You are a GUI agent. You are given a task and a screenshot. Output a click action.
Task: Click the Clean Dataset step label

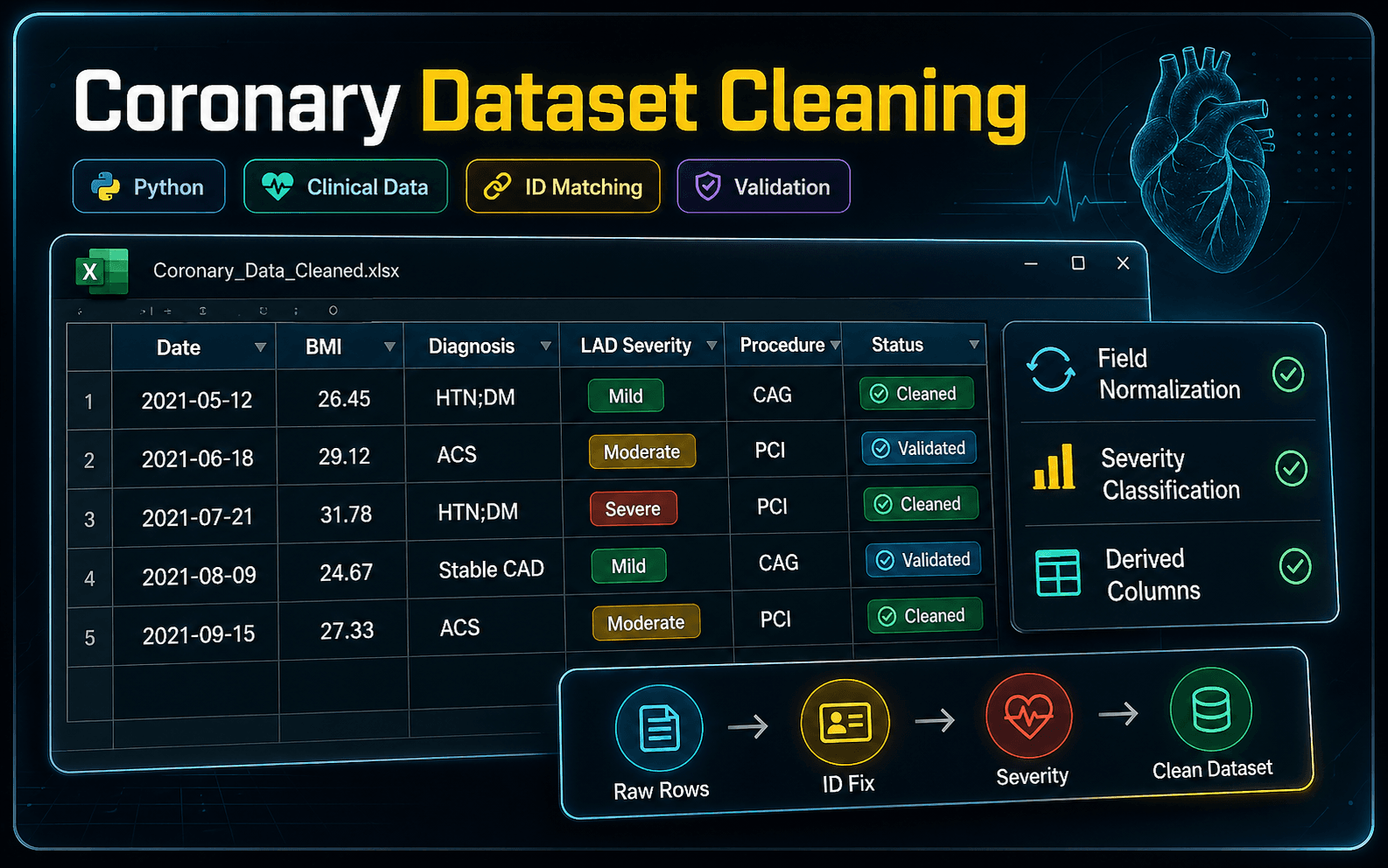click(x=1212, y=769)
